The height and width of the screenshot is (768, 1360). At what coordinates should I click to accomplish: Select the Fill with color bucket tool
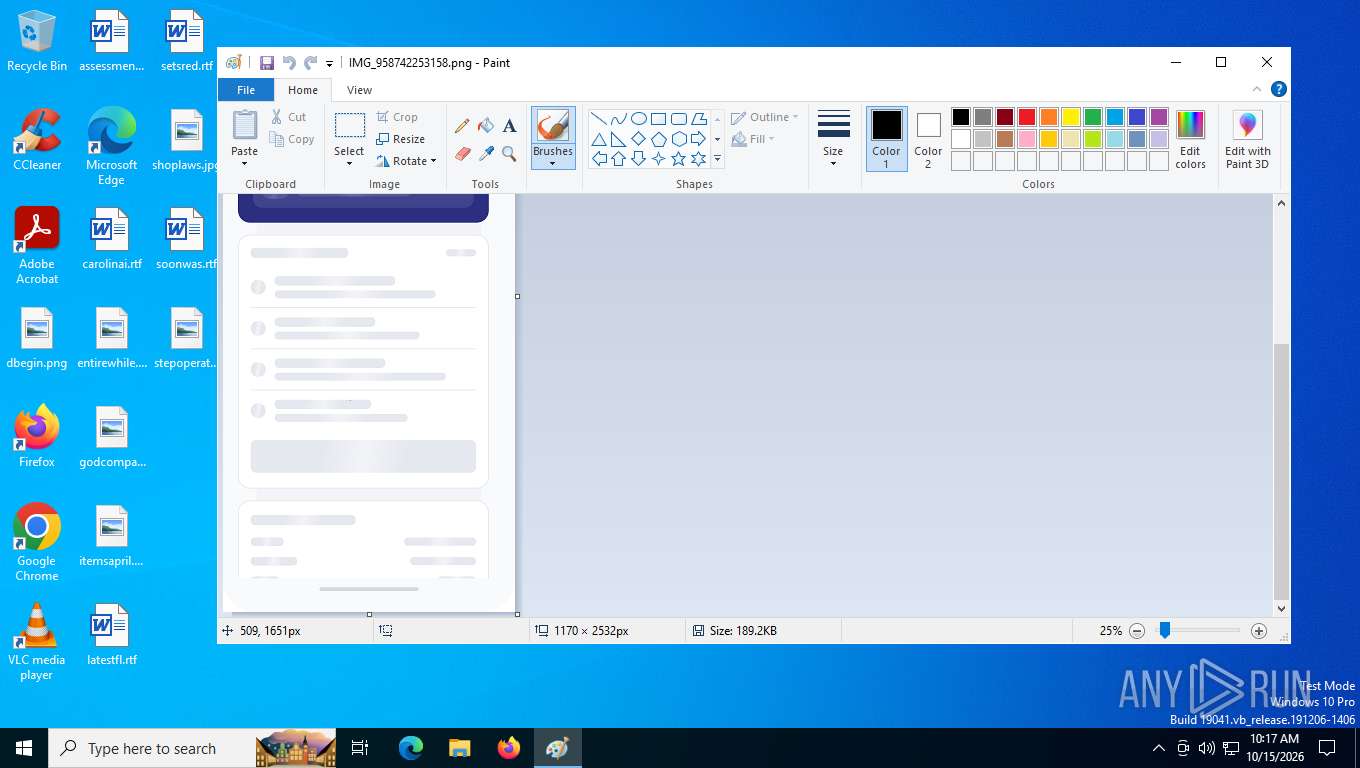click(x=486, y=126)
